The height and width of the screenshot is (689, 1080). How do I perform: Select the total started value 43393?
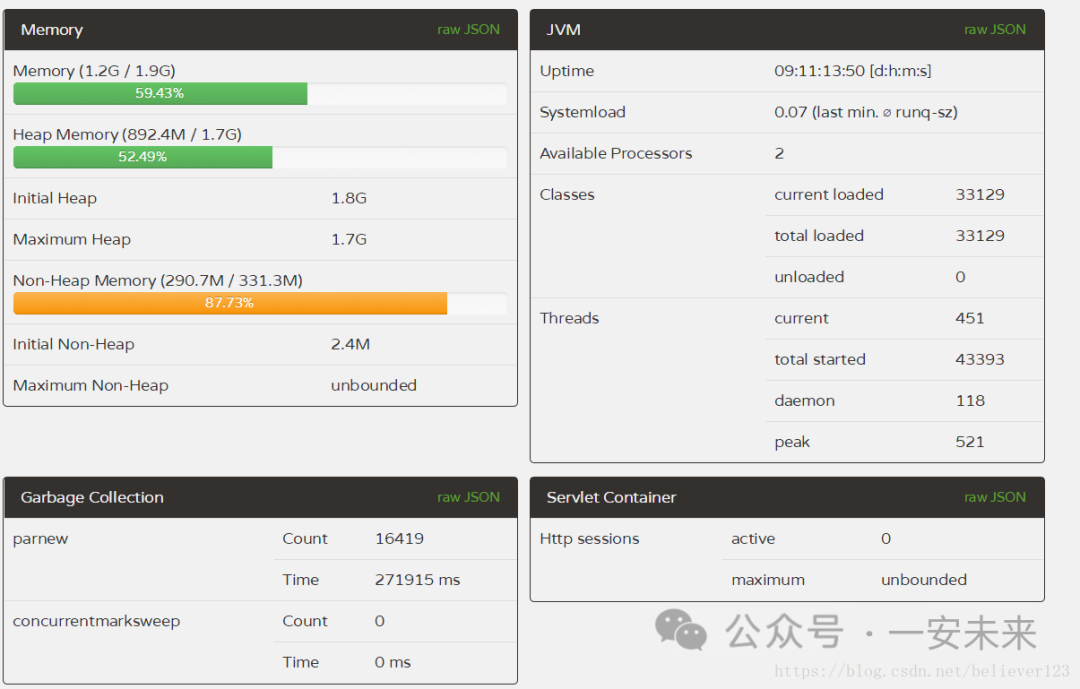click(x=980, y=360)
